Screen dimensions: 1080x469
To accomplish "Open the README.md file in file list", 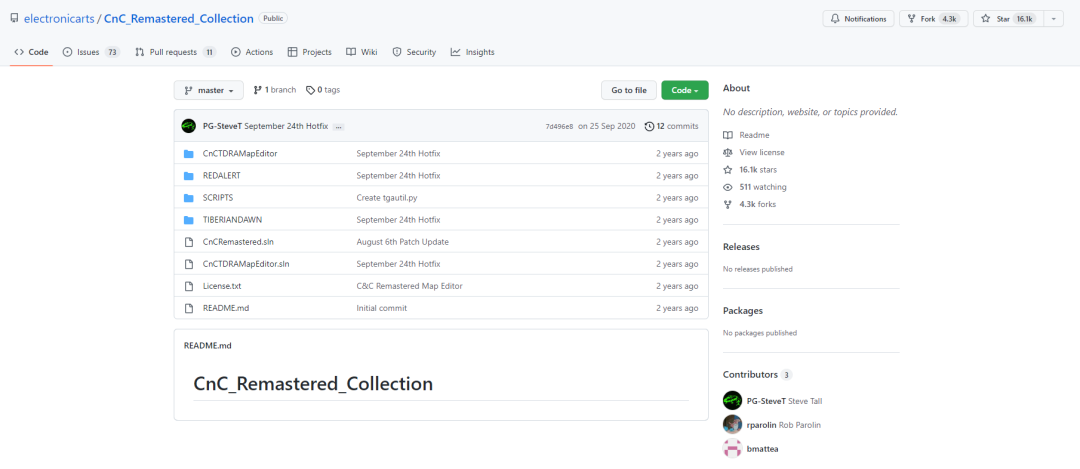I will pos(226,308).
